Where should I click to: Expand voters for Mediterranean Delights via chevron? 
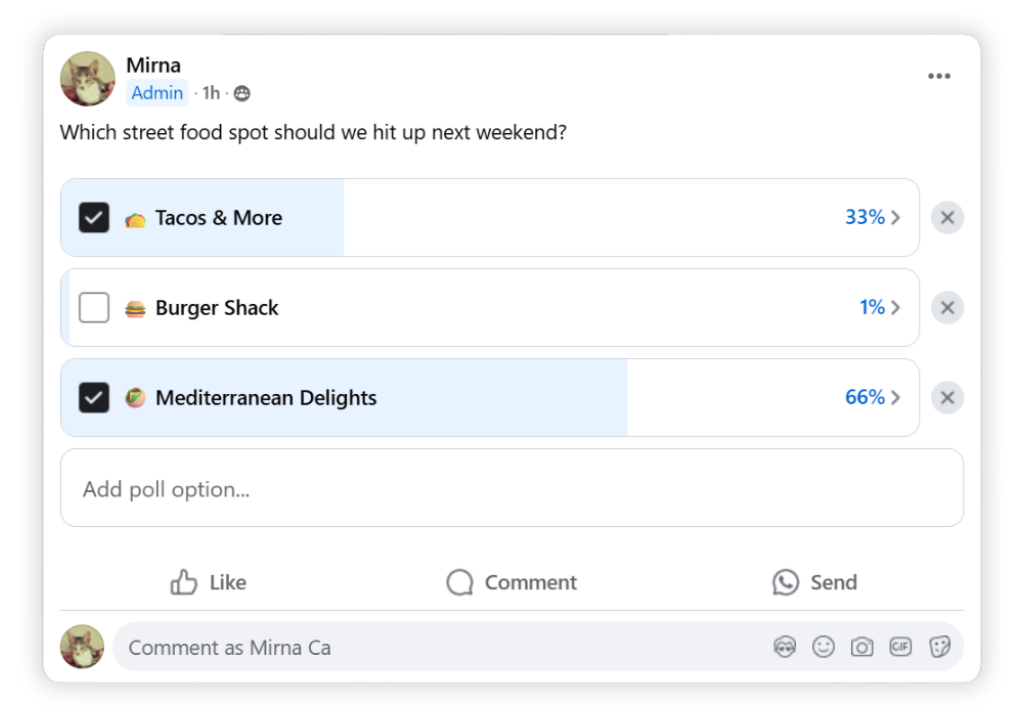coord(896,397)
